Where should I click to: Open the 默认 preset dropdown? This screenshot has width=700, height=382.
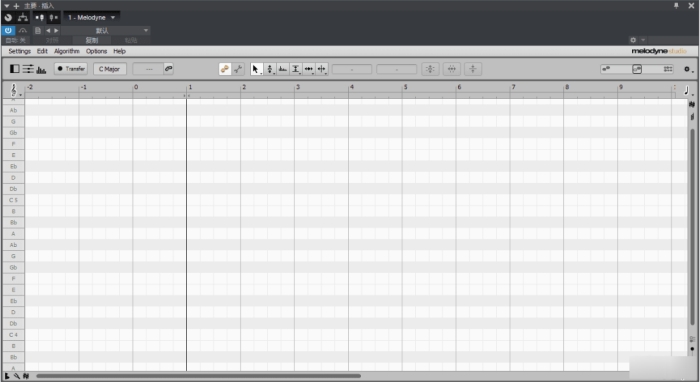[x=105, y=30]
